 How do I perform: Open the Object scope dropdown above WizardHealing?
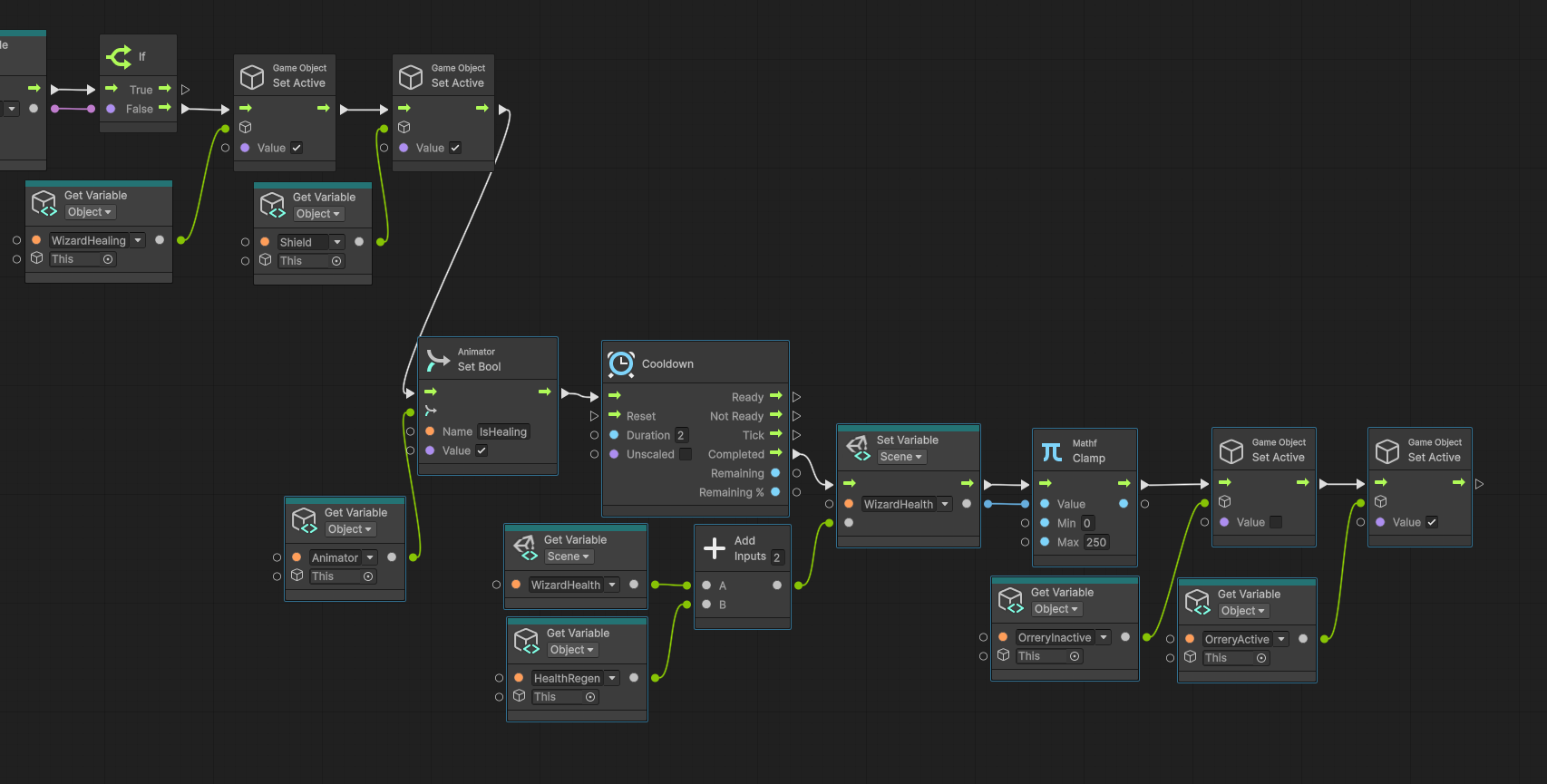coord(91,212)
